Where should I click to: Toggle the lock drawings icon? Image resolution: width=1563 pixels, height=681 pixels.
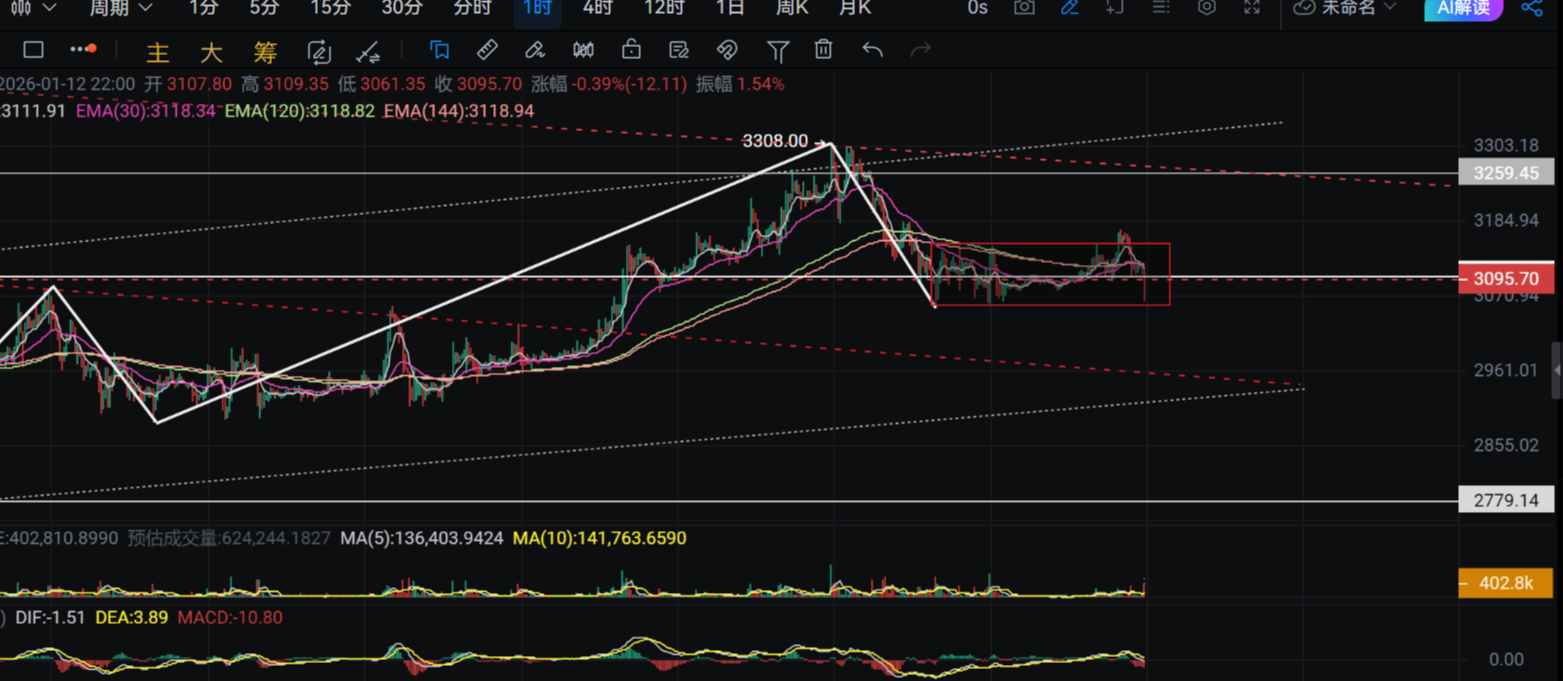(x=631, y=50)
